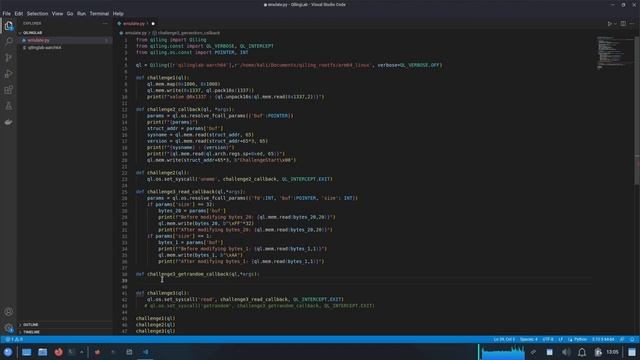Open the Selection menu

[x=38, y=13]
